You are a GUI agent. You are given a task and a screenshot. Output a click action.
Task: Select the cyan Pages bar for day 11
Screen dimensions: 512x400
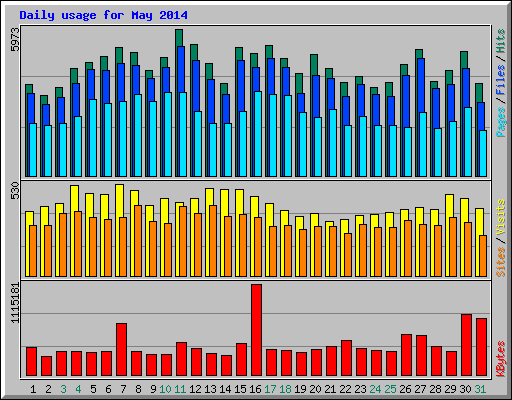(183, 134)
